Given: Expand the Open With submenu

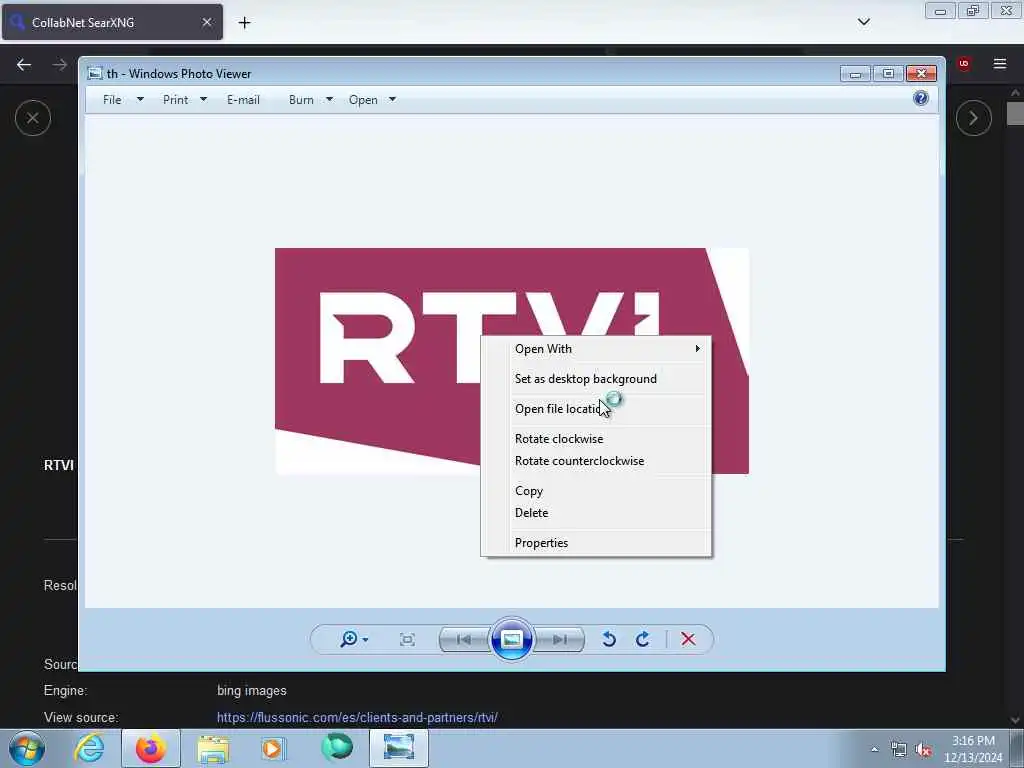Looking at the screenshot, I should click(x=596, y=349).
